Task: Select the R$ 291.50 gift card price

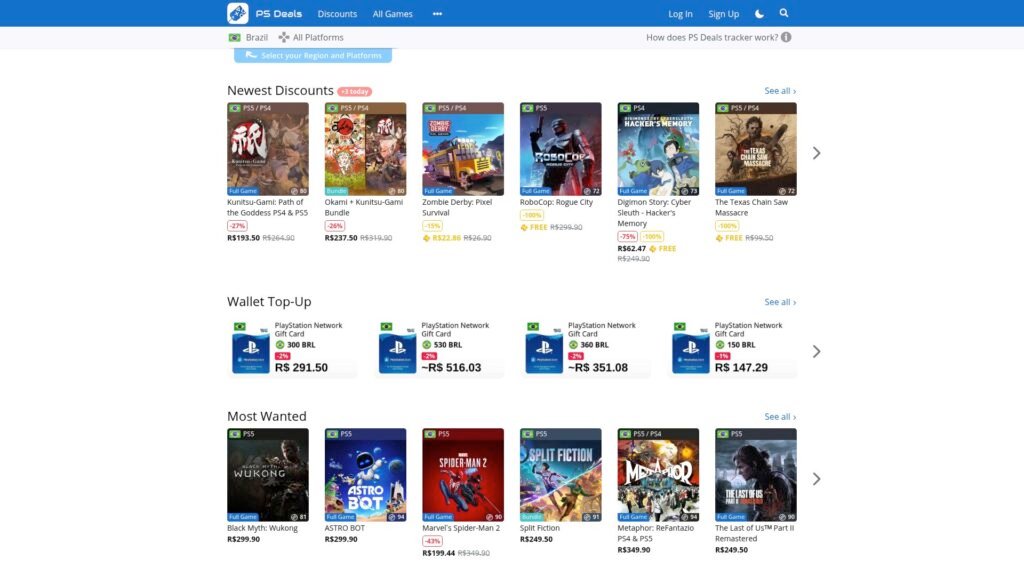Action: coord(301,368)
